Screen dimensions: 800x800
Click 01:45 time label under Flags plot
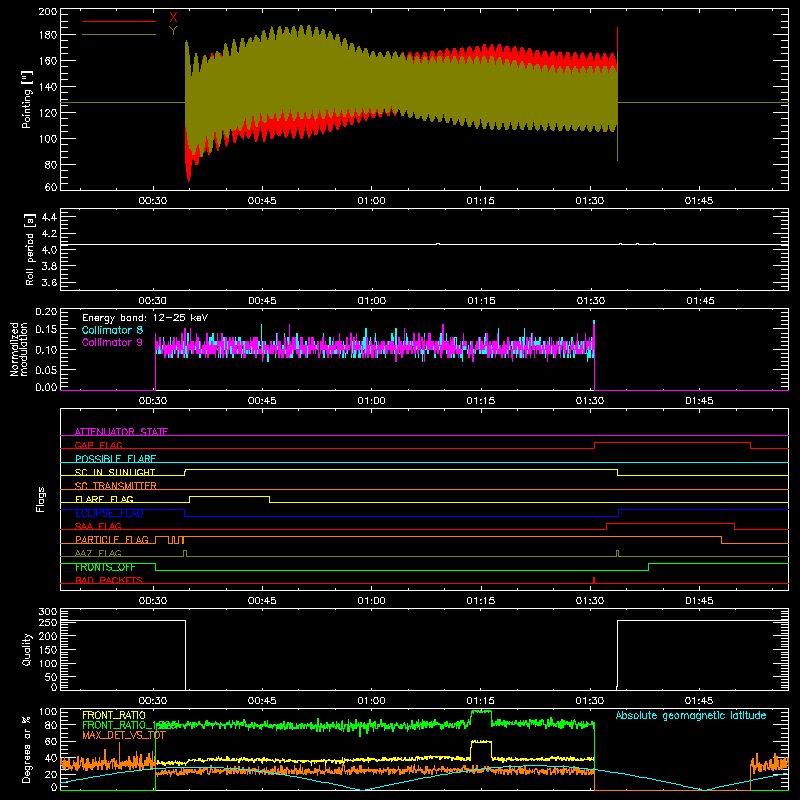(699, 601)
